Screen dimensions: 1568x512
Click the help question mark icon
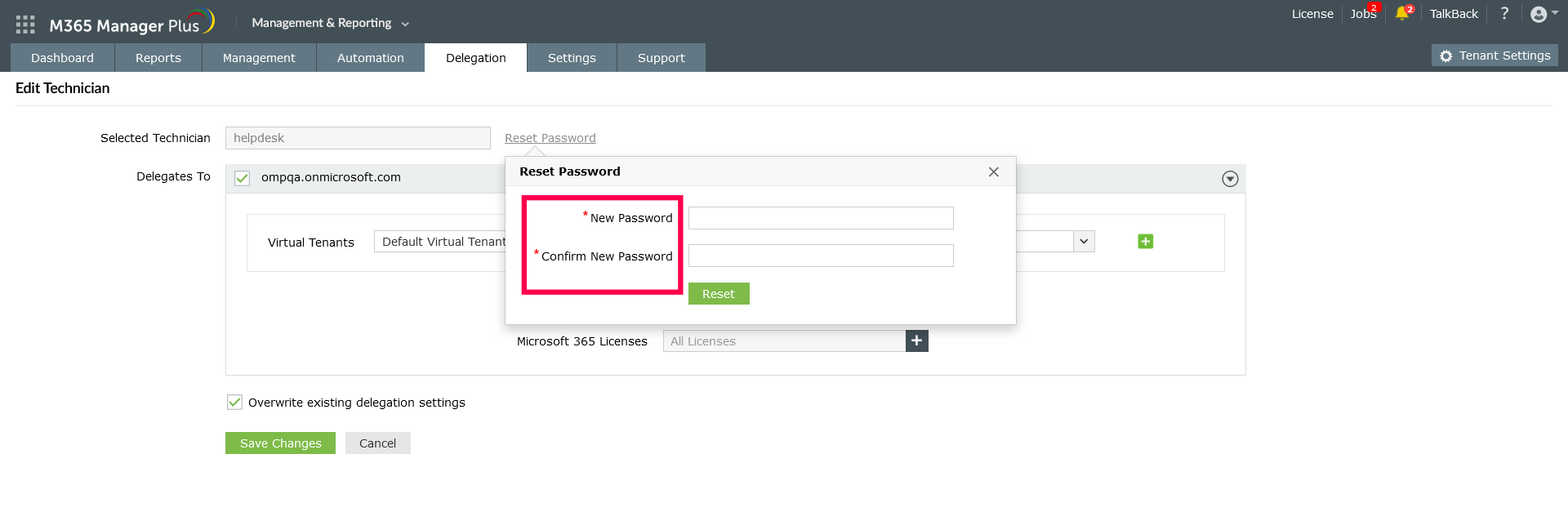point(1504,14)
